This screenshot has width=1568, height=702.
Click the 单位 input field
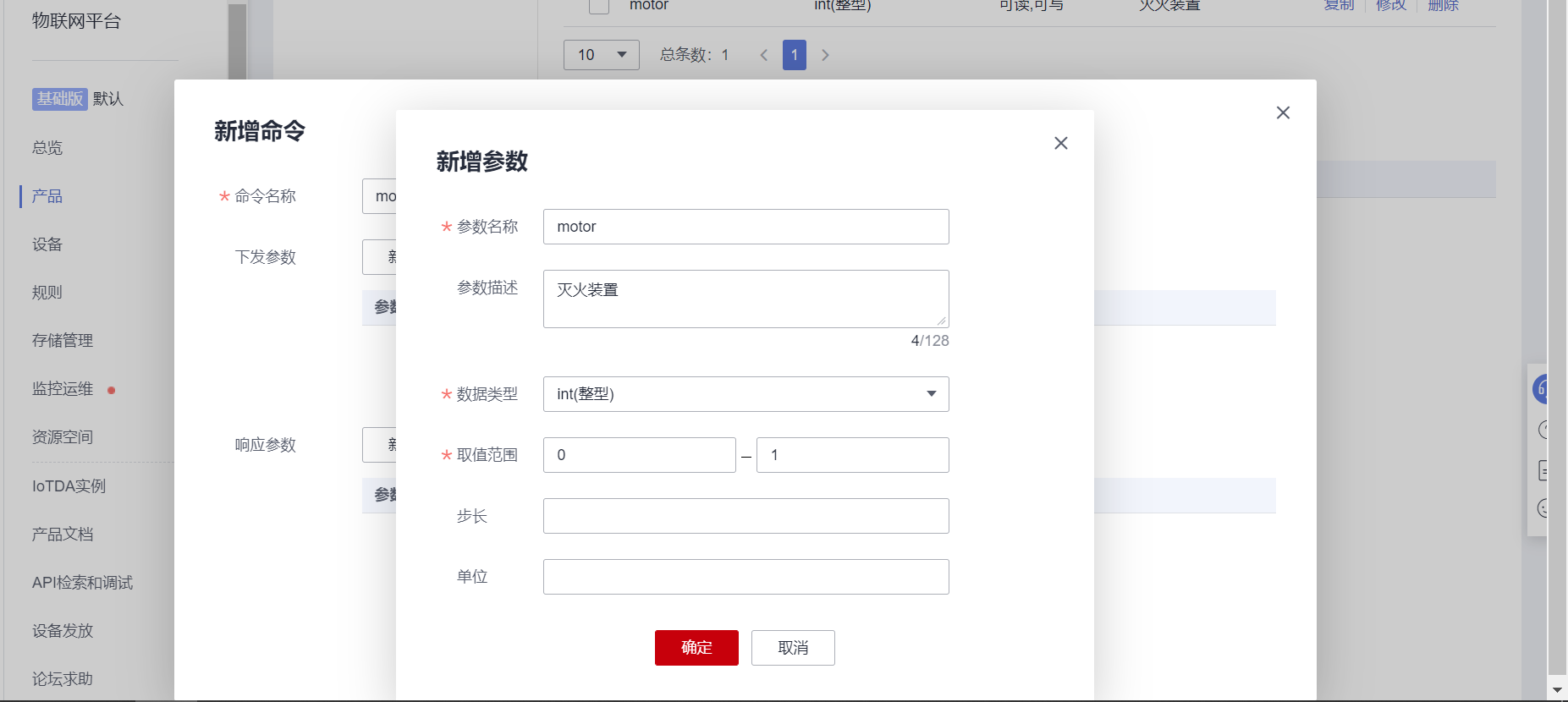click(745, 577)
